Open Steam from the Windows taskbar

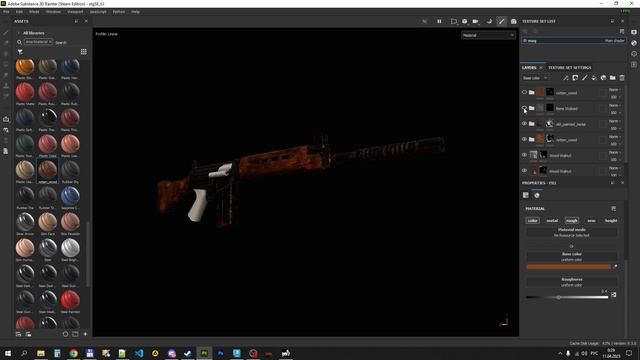tap(188, 353)
